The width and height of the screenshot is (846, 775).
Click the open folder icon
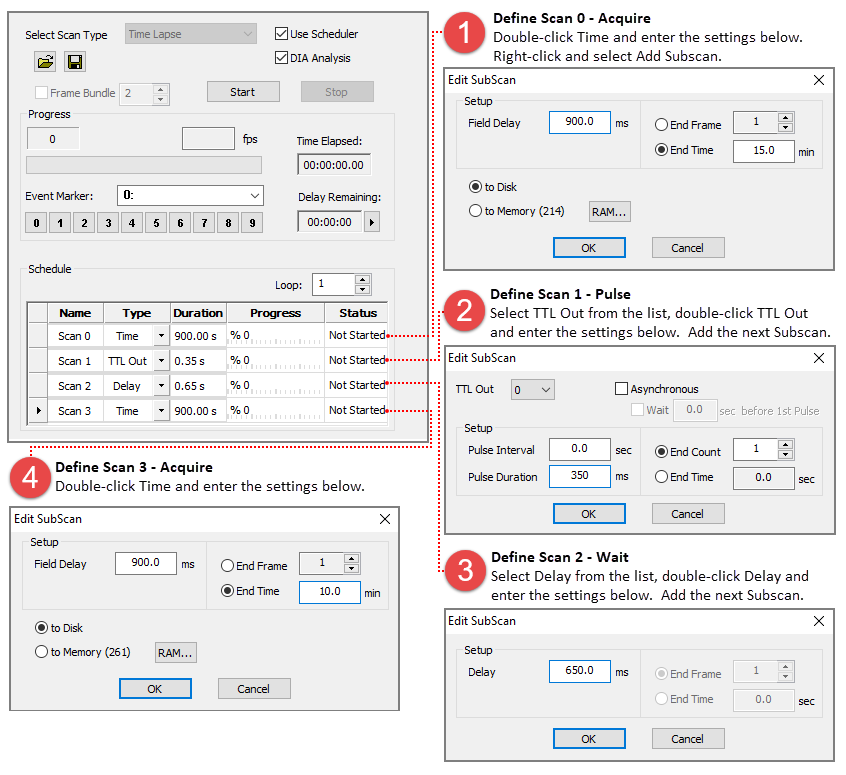46,63
